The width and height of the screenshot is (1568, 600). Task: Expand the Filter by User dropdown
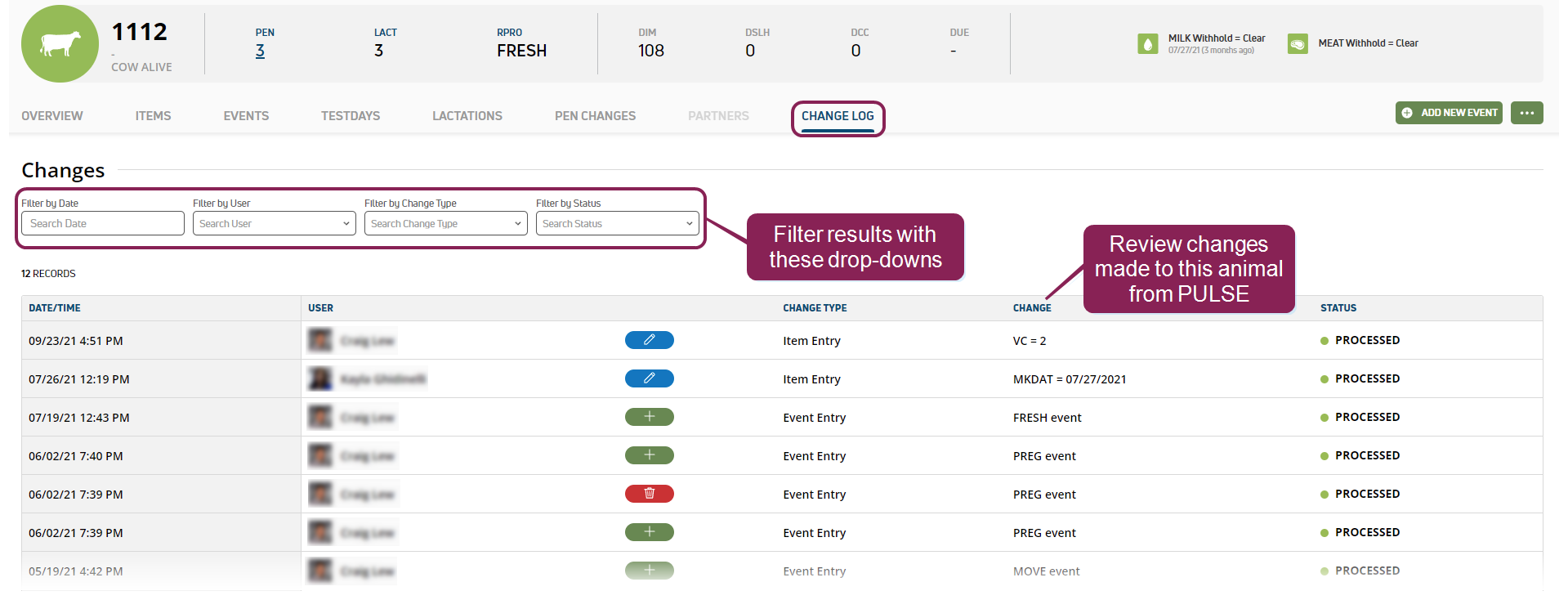point(274,224)
